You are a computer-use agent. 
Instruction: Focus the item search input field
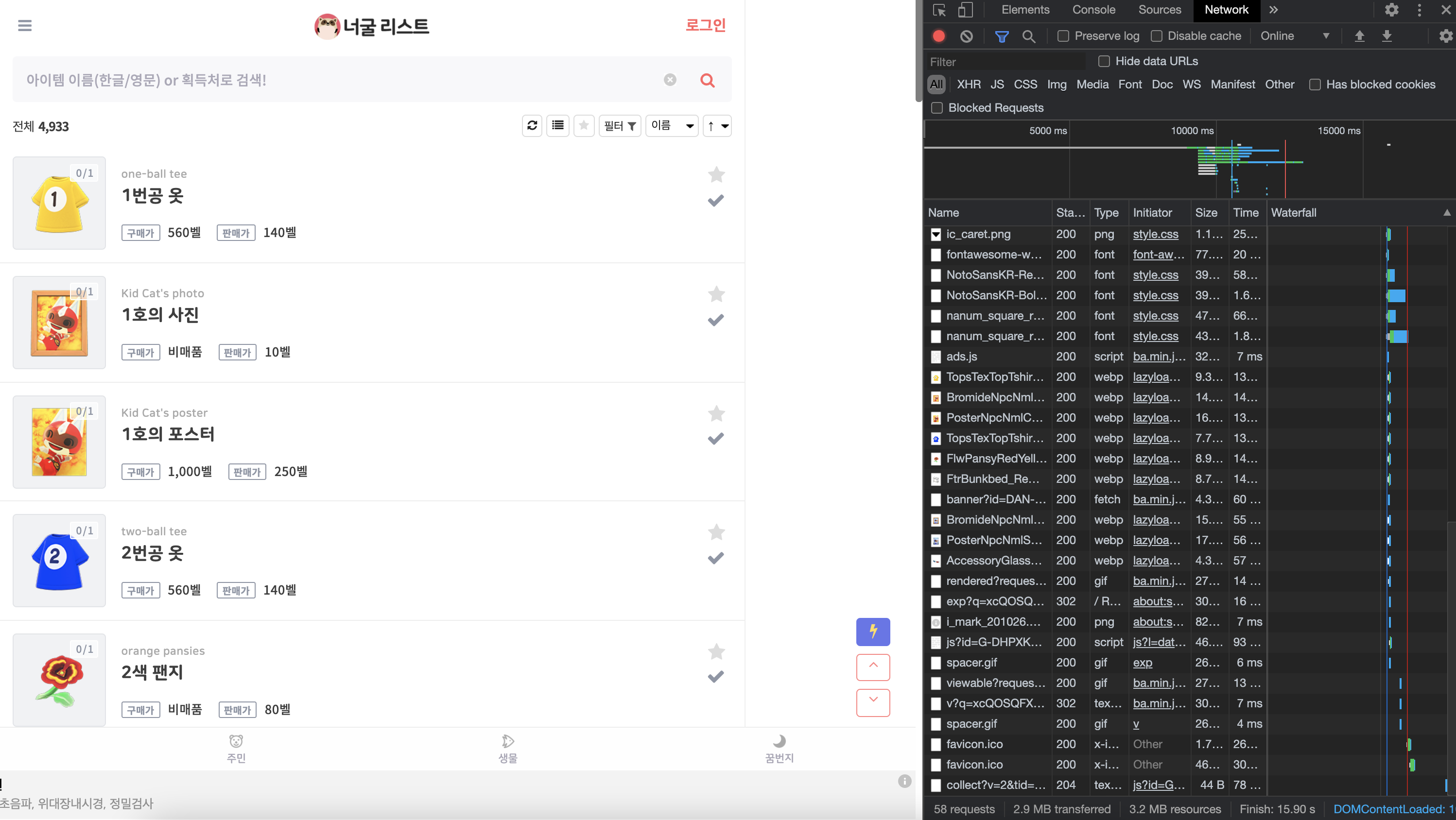[339, 80]
